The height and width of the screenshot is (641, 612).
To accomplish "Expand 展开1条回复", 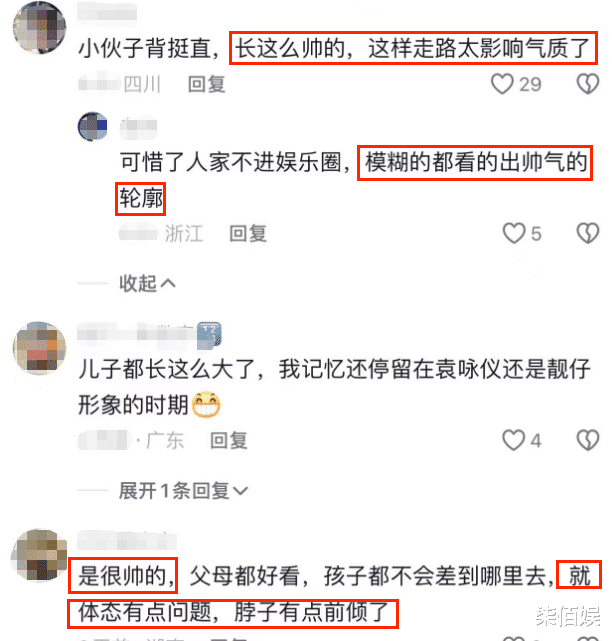I will click(x=183, y=490).
